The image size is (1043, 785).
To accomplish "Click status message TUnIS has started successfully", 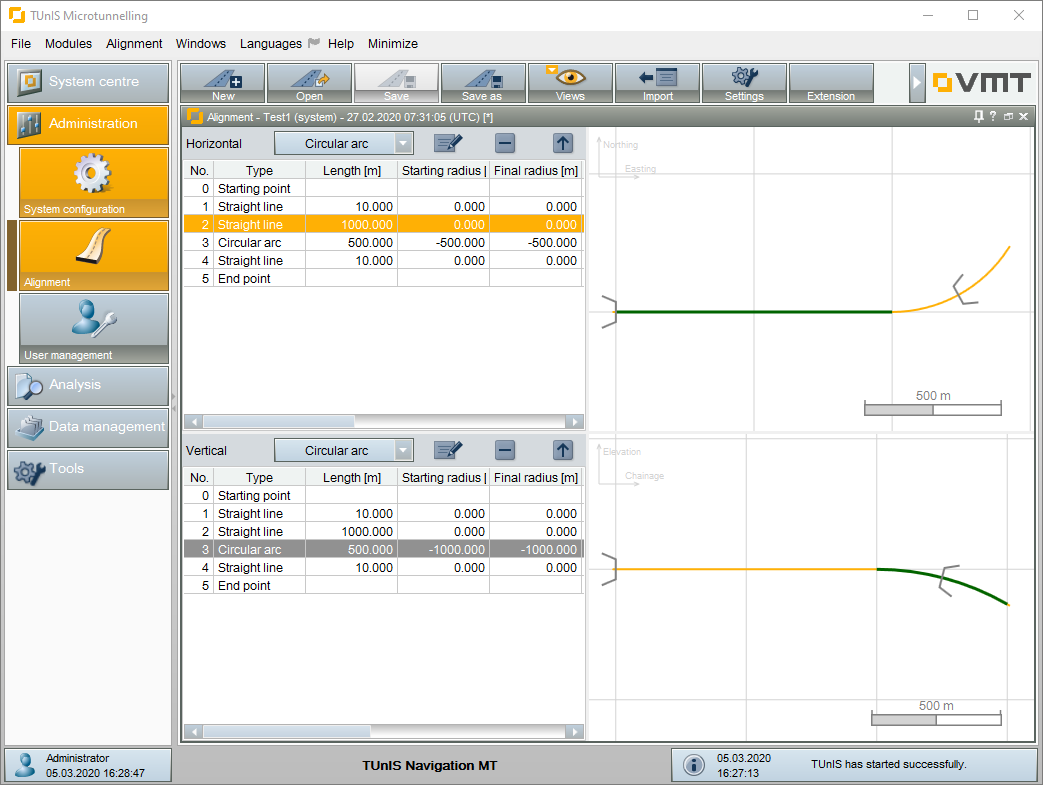I will tap(888, 764).
